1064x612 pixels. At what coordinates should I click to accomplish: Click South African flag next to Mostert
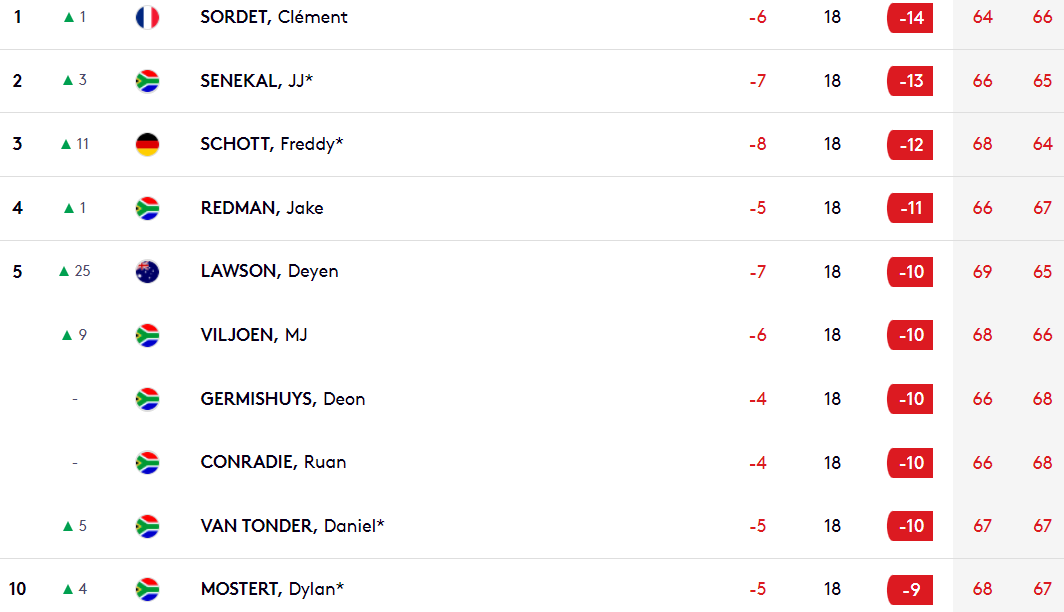pos(147,589)
